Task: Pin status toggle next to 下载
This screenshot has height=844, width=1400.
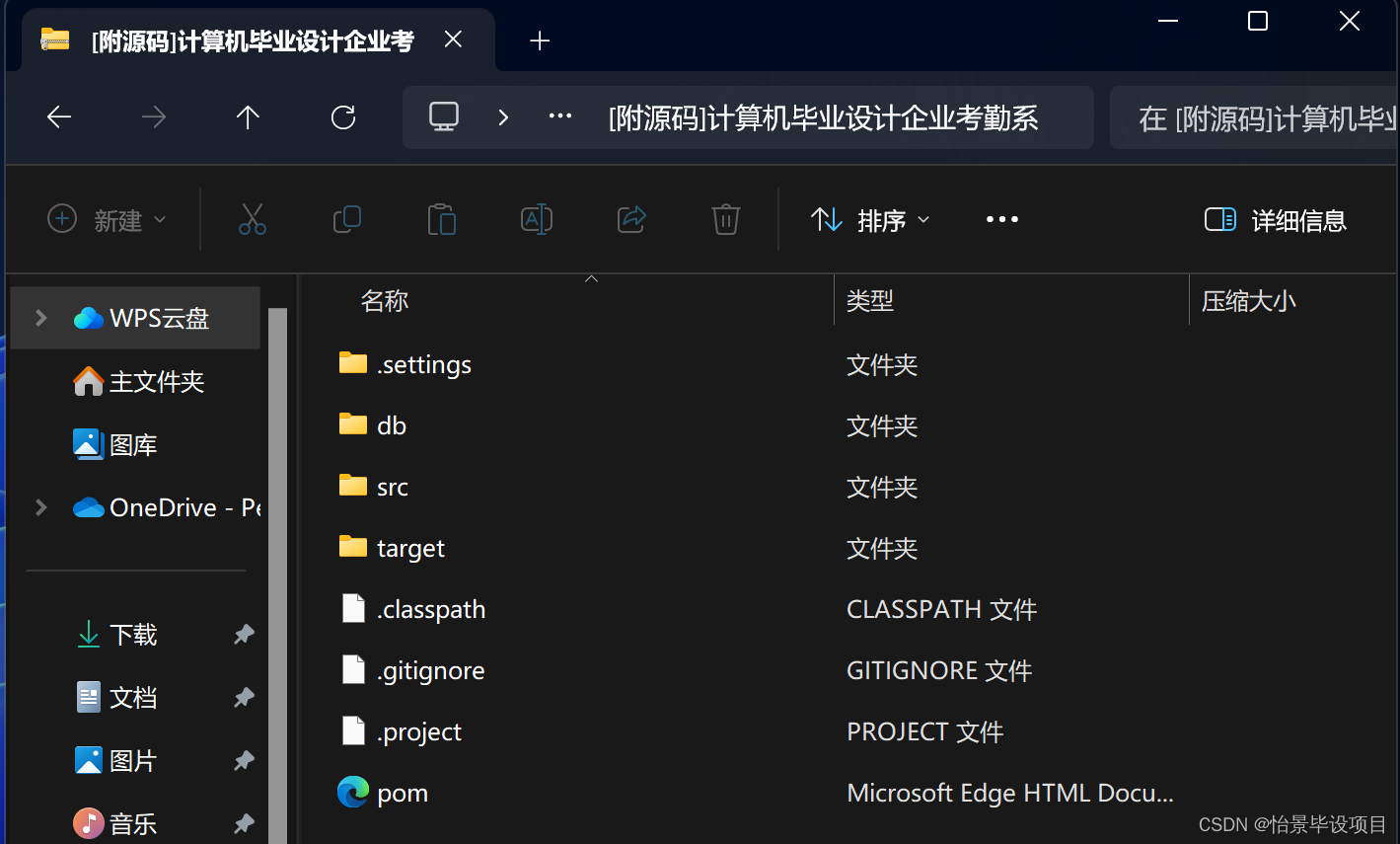Action: (243, 635)
